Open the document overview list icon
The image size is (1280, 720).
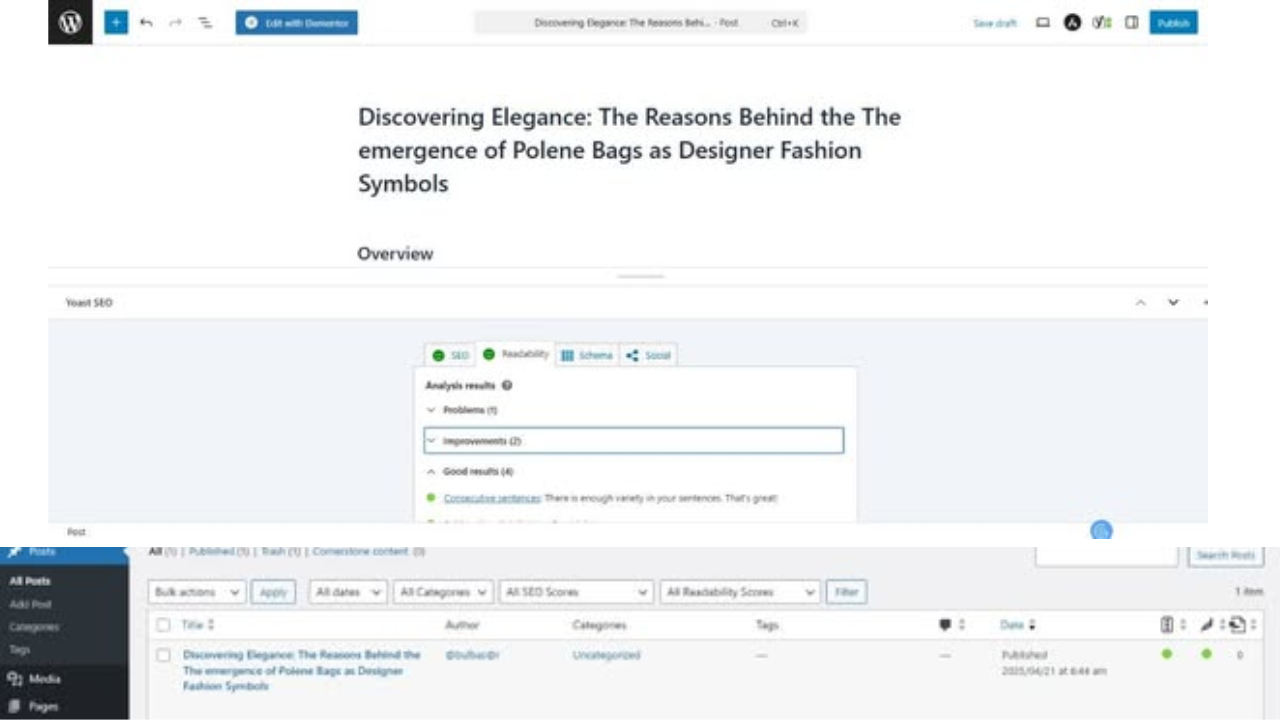pyautogui.click(x=205, y=22)
